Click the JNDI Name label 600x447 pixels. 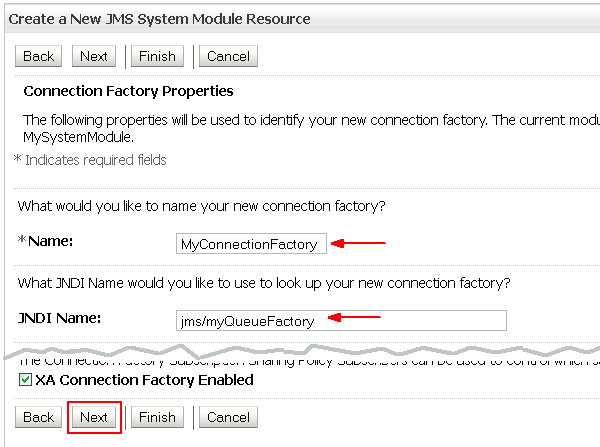coord(62,319)
